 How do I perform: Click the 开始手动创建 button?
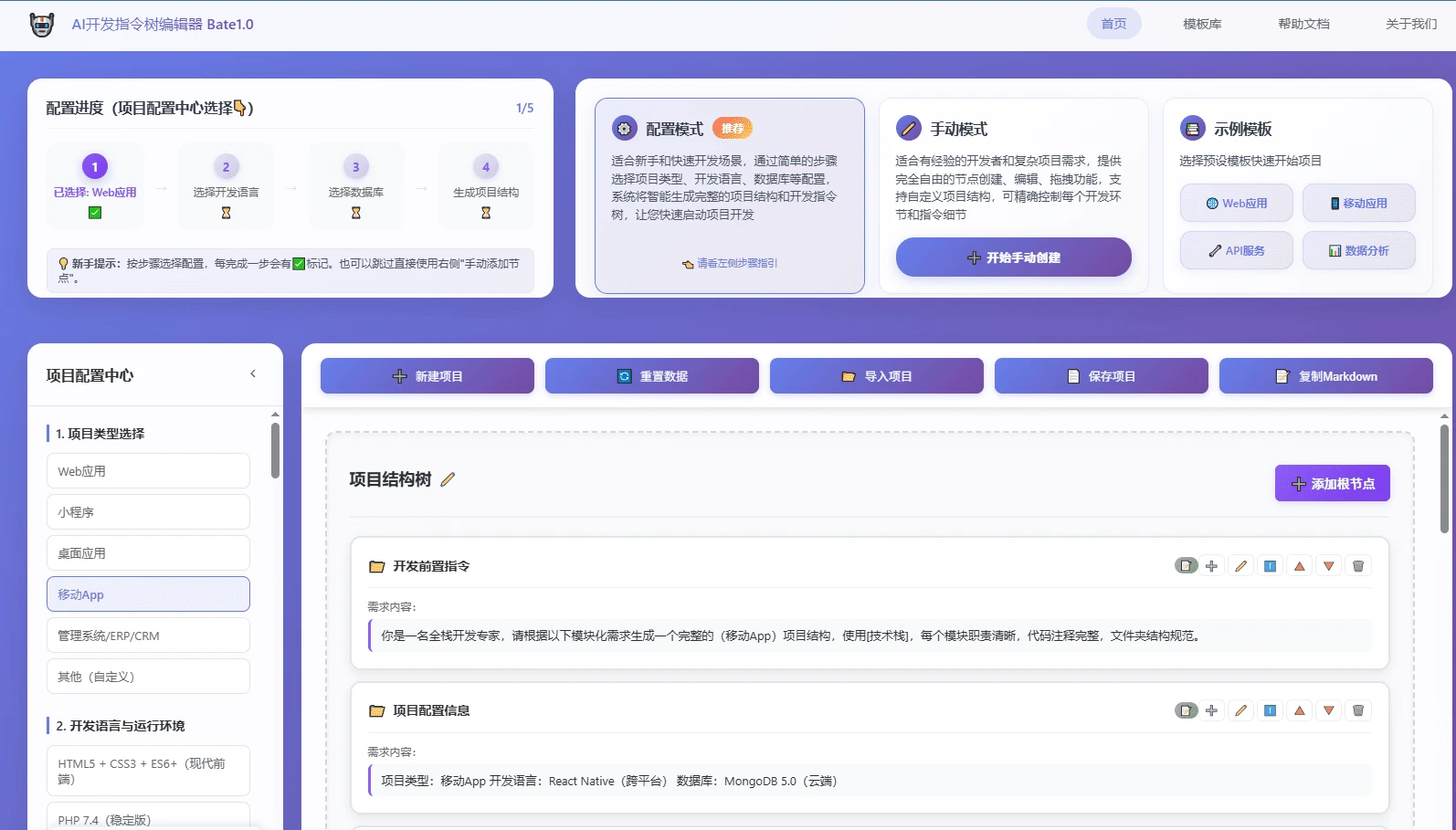(x=1013, y=257)
